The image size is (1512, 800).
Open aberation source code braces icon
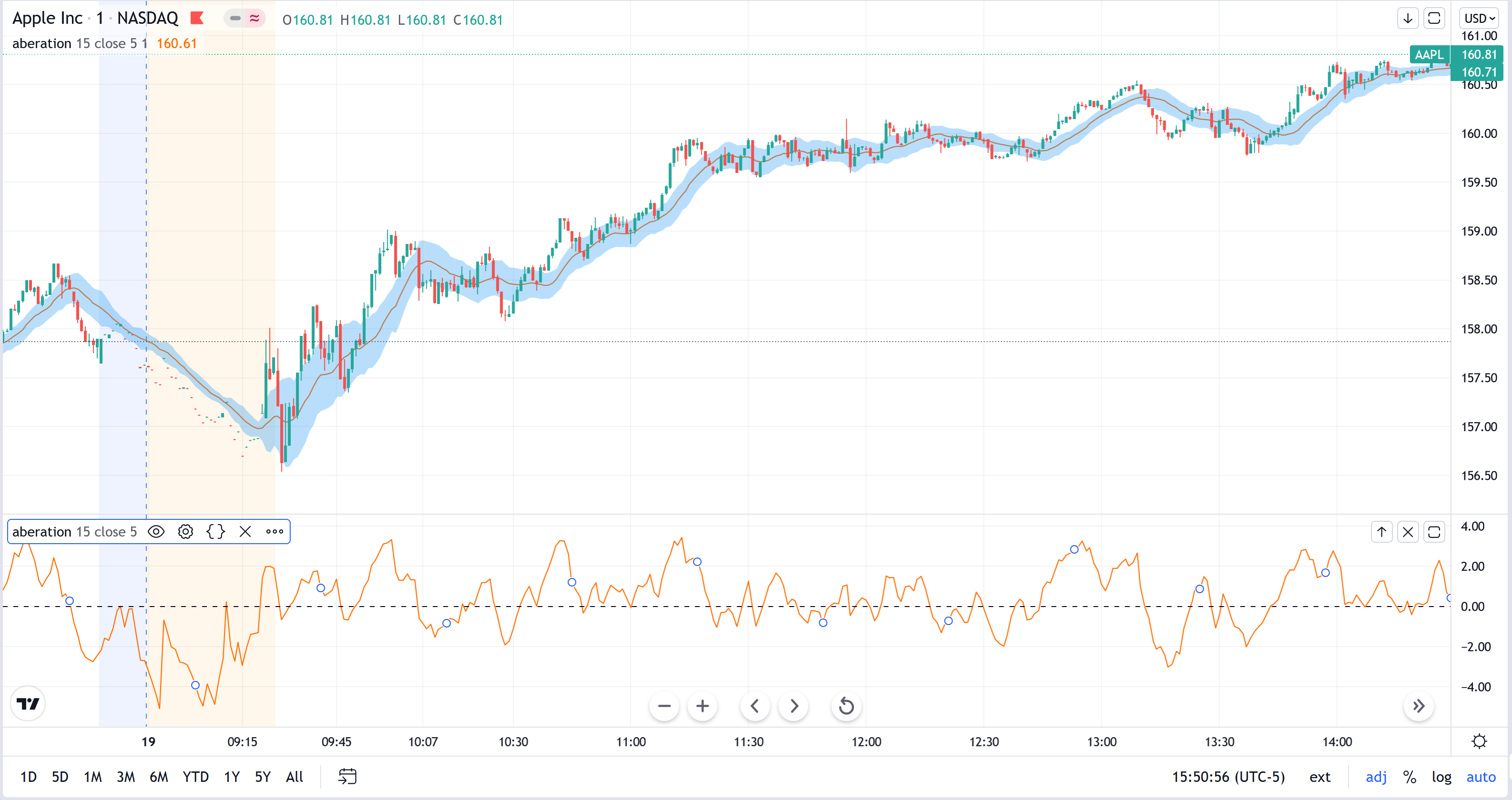point(215,532)
